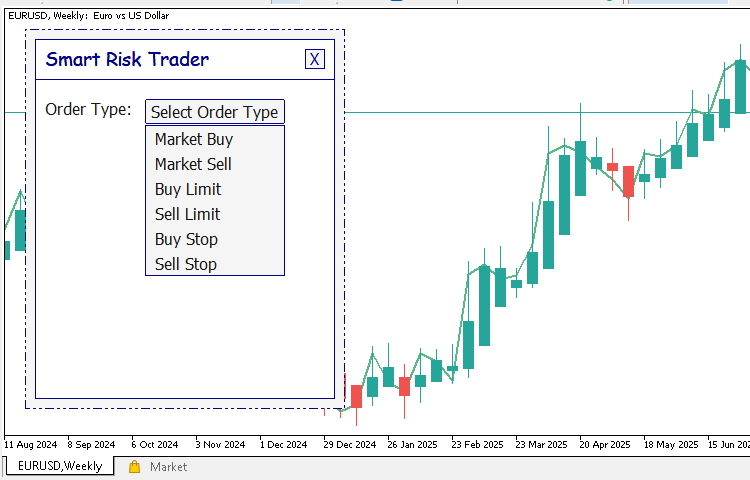Click the Smart Risk Trader title
This screenshot has height=480, width=750.
127,59
